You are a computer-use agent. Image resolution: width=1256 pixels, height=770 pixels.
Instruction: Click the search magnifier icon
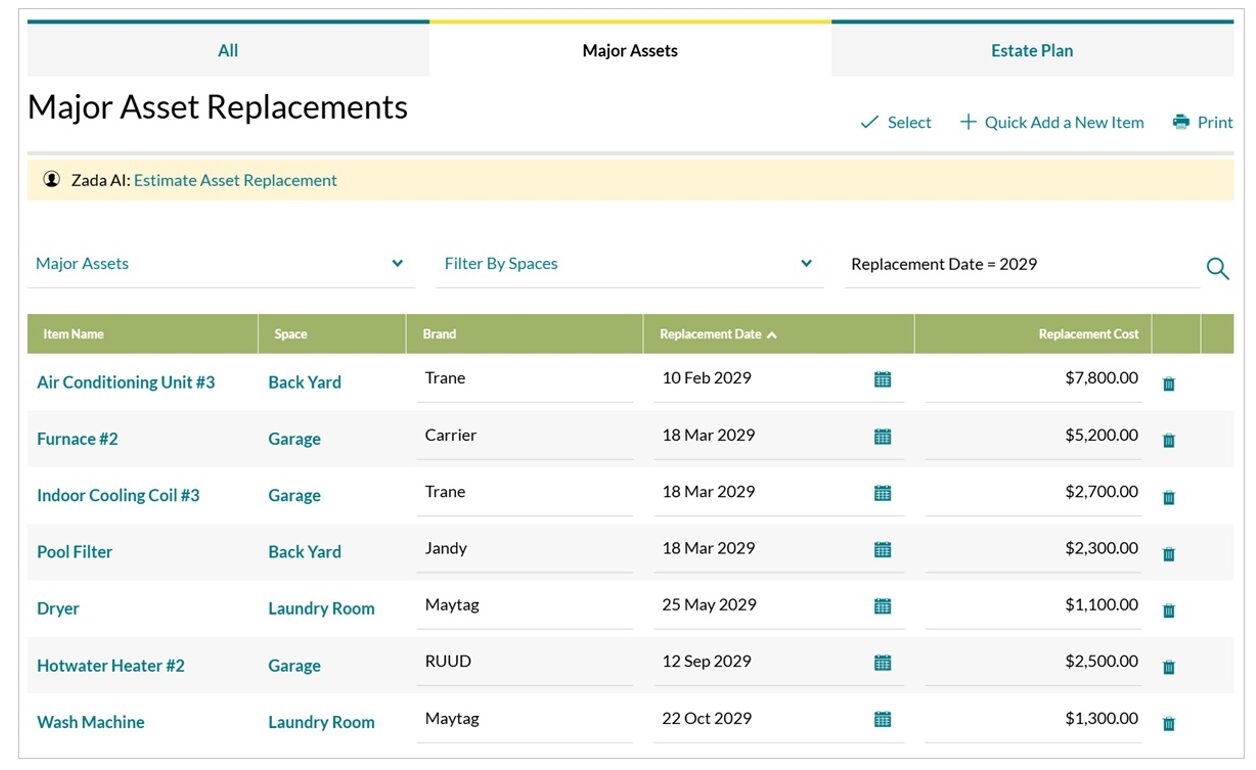(1217, 268)
